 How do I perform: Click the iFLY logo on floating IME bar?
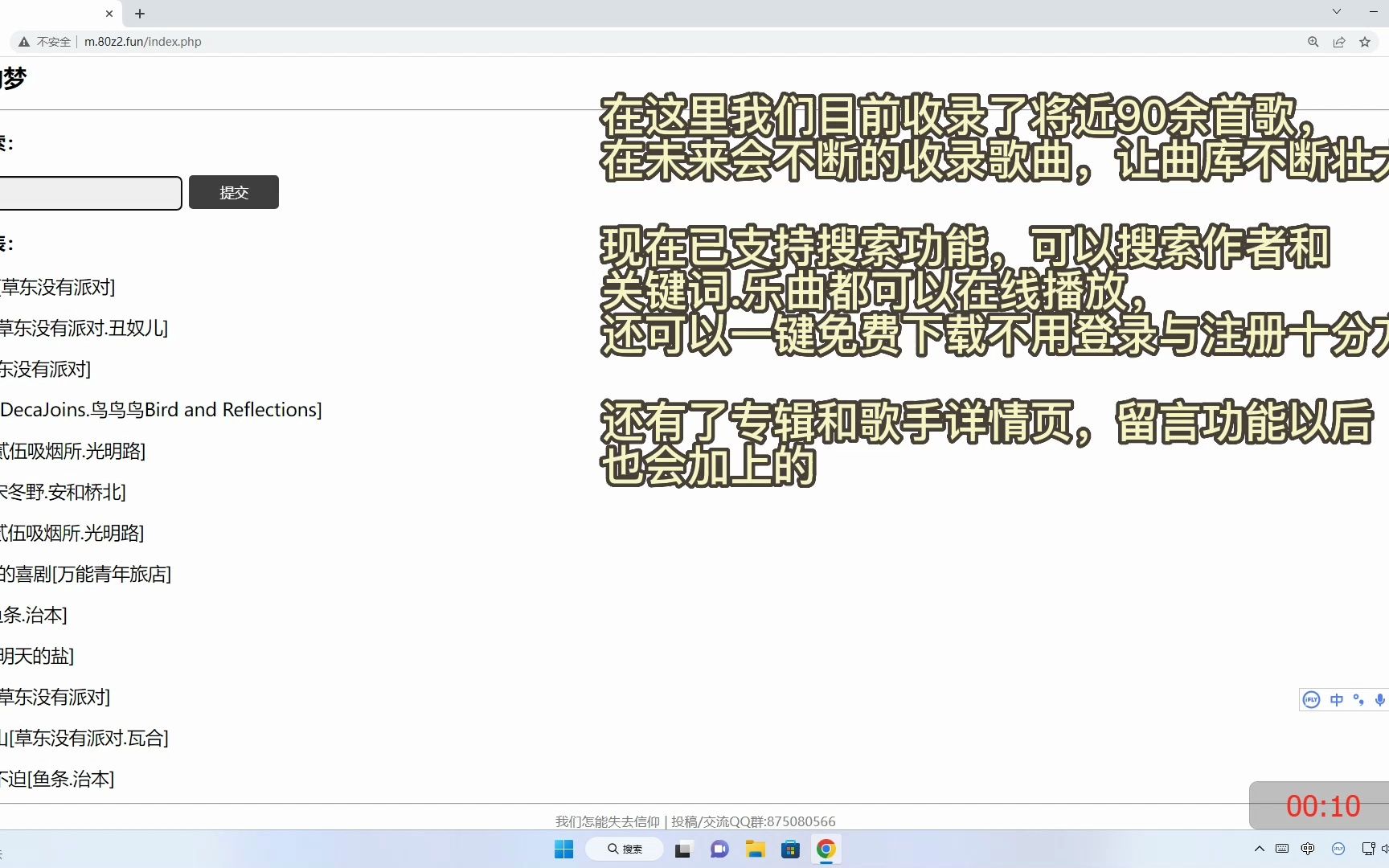pyautogui.click(x=1311, y=700)
